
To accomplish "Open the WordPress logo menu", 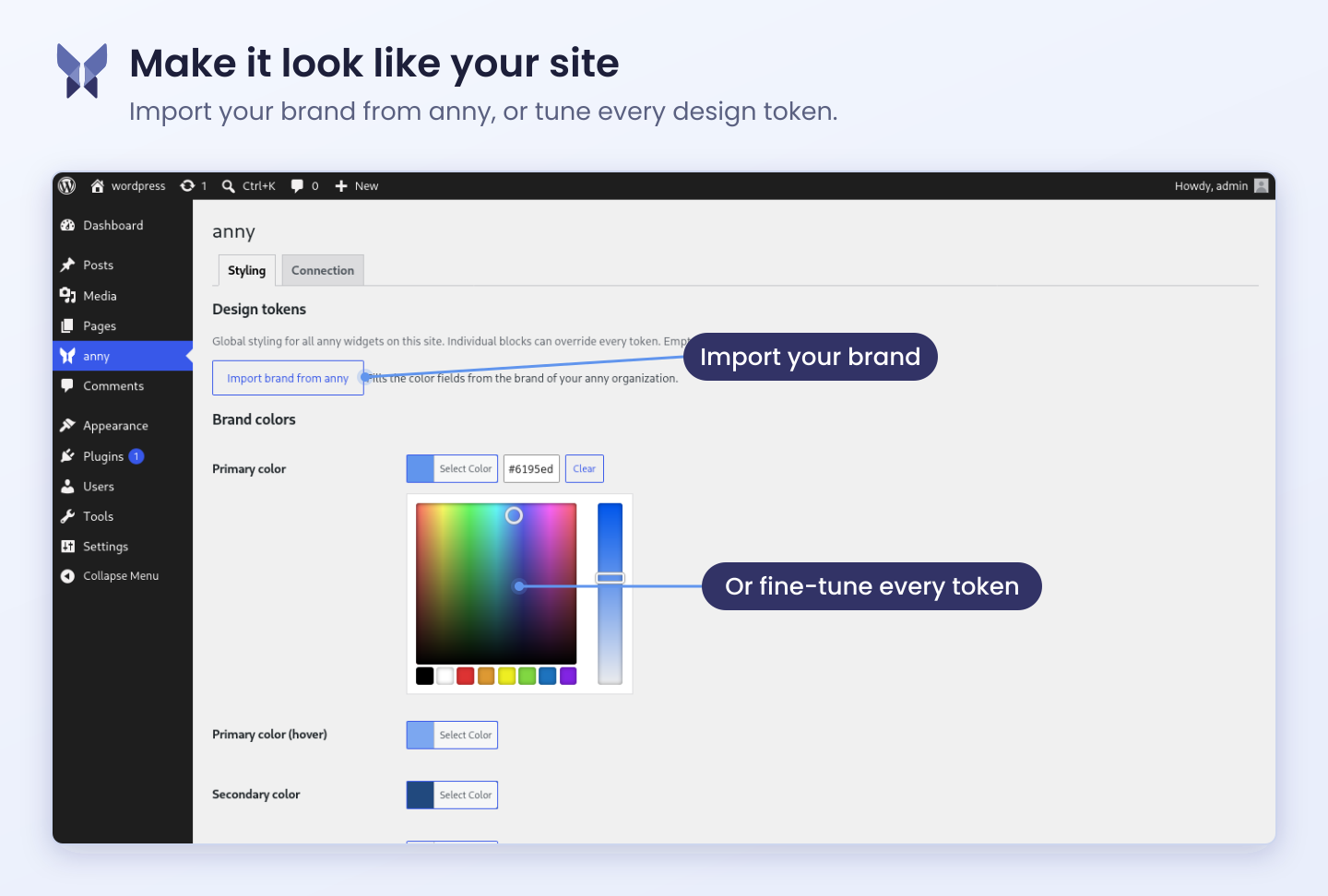I will click(67, 185).
